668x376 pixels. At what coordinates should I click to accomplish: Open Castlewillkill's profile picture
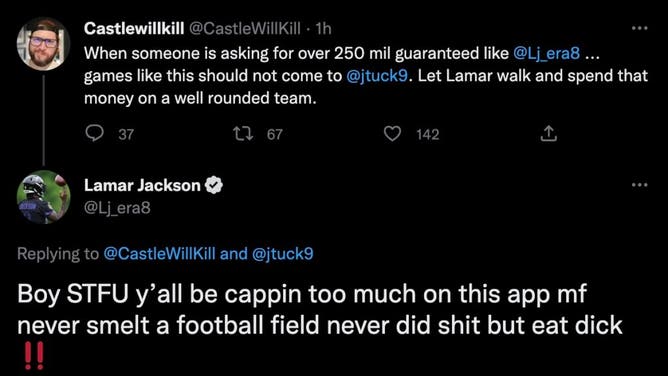tap(43, 44)
